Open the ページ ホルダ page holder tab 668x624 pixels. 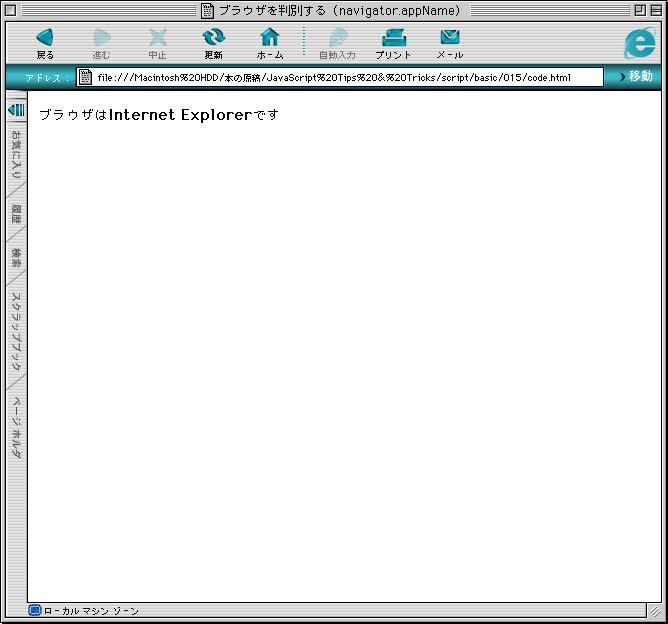(16, 427)
